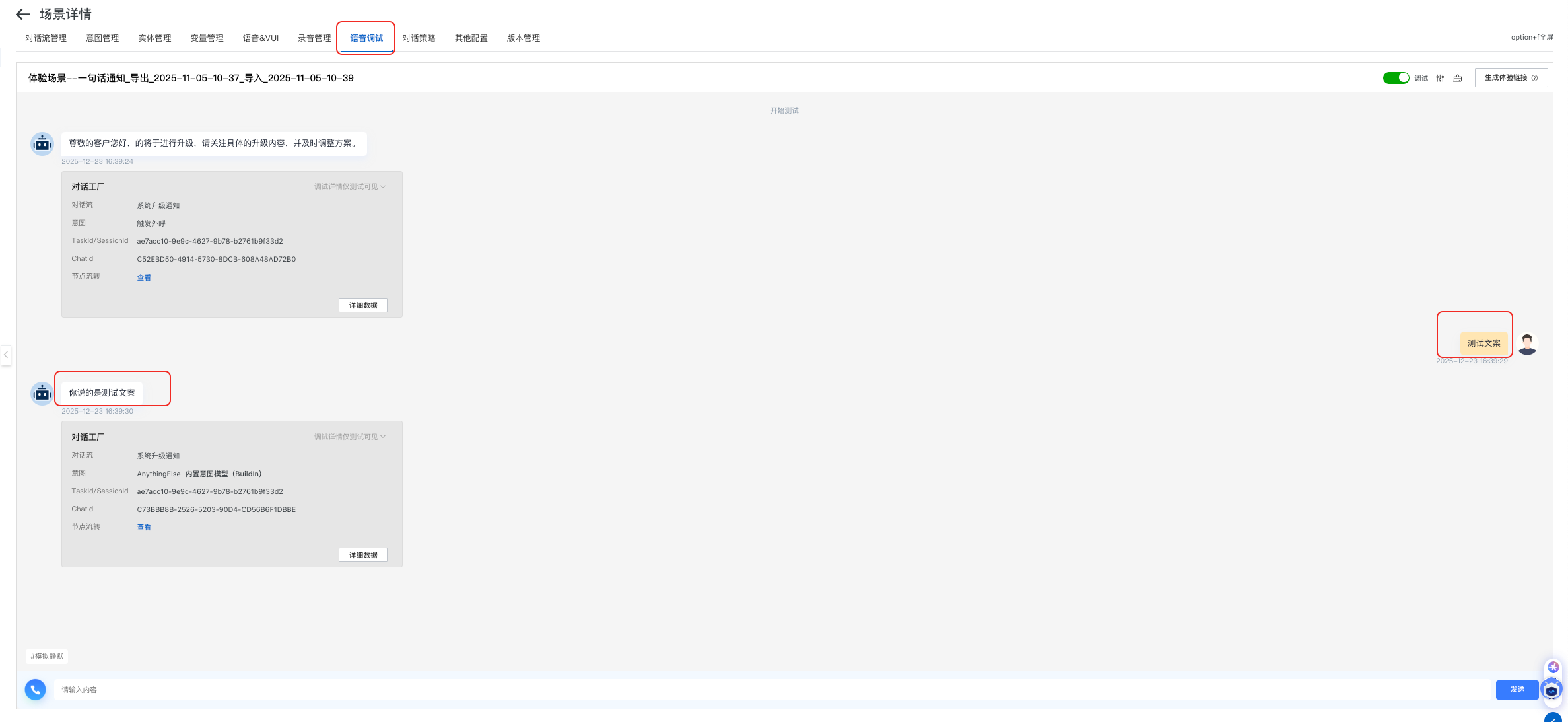Click the bot avatar beside the greeting message
Viewport: 1568px width, 722px height.
[x=42, y=143]
